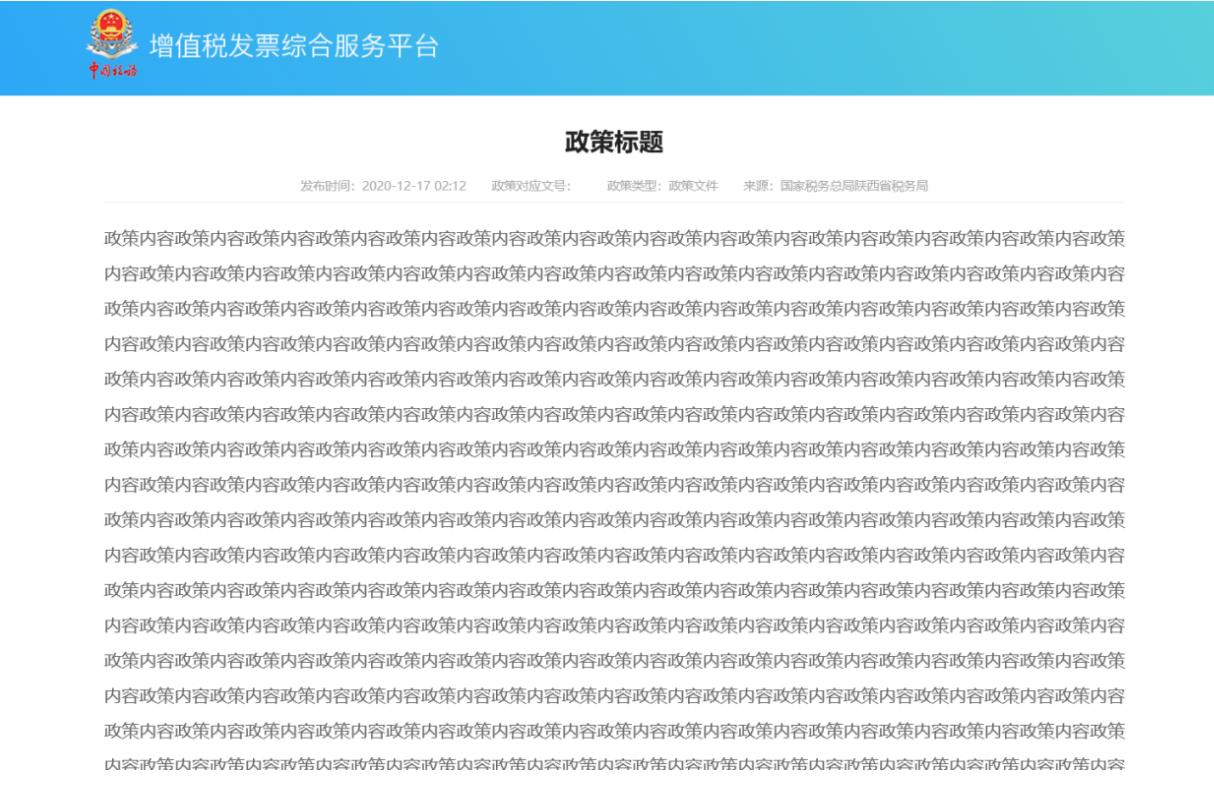Click the second line of policy content
Screen dimensions: 1214x794
(x=614, y=274)
